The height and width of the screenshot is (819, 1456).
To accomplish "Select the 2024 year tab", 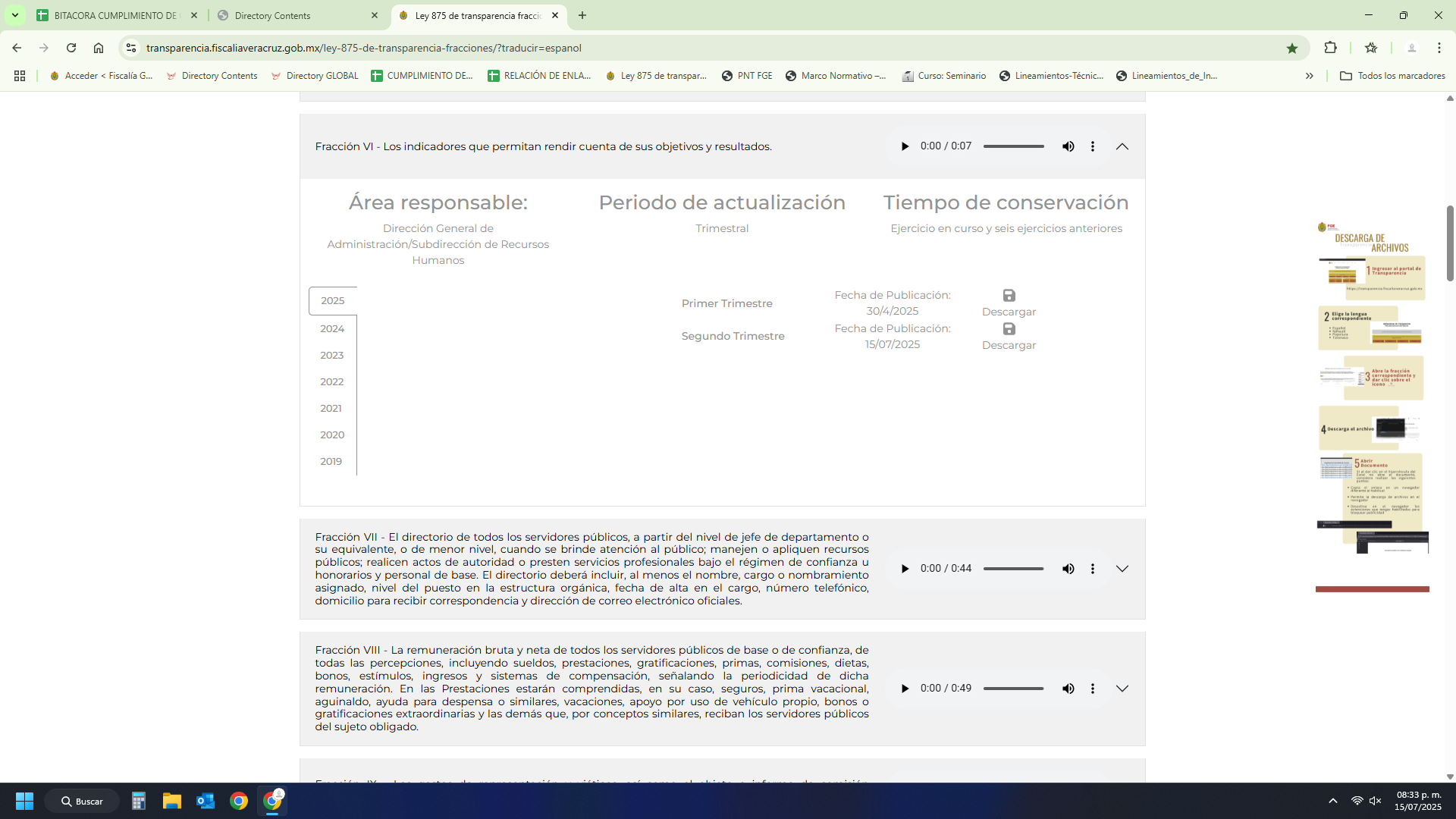I will coord(332,328).
